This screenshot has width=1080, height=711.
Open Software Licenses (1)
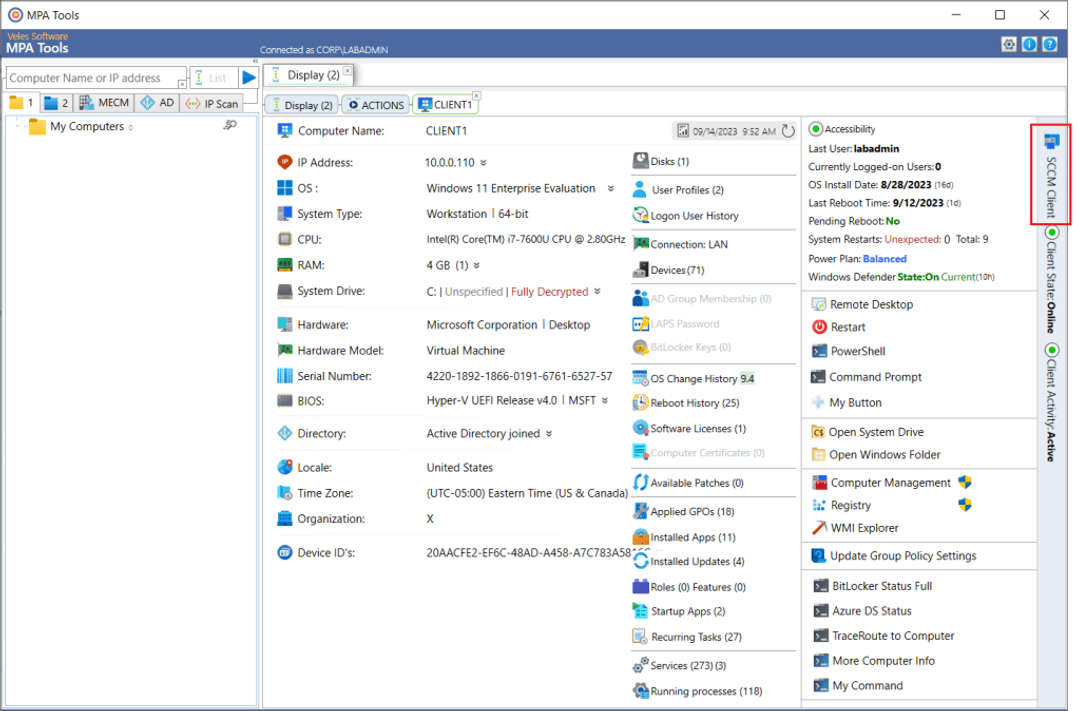[689, 429]
